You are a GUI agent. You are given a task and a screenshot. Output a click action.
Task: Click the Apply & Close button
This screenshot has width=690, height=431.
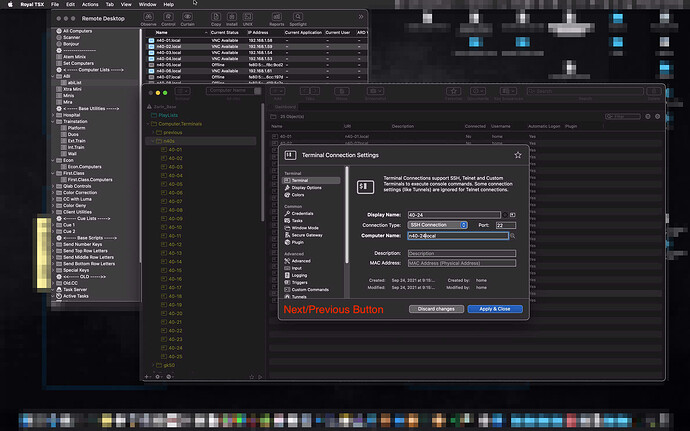tap(494, 309)
